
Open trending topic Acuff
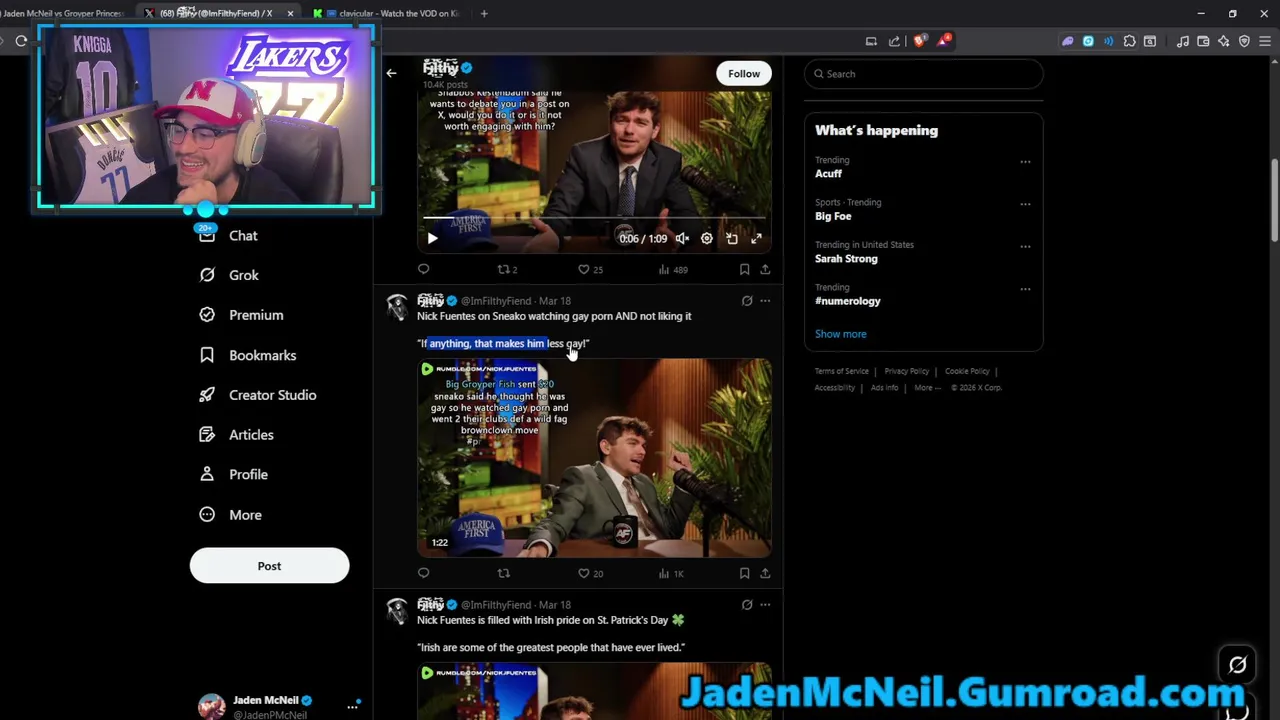(x=828, y=173)
